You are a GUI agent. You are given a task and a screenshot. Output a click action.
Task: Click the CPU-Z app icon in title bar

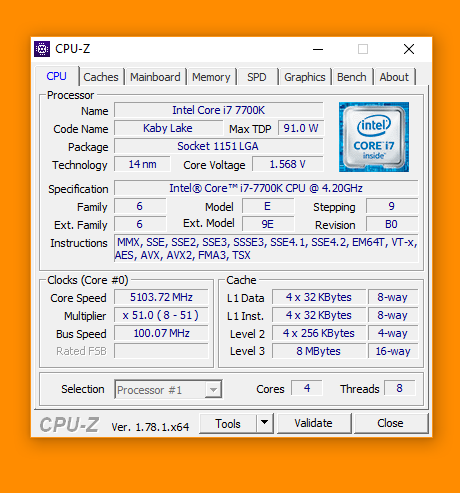tap(42, 49)
